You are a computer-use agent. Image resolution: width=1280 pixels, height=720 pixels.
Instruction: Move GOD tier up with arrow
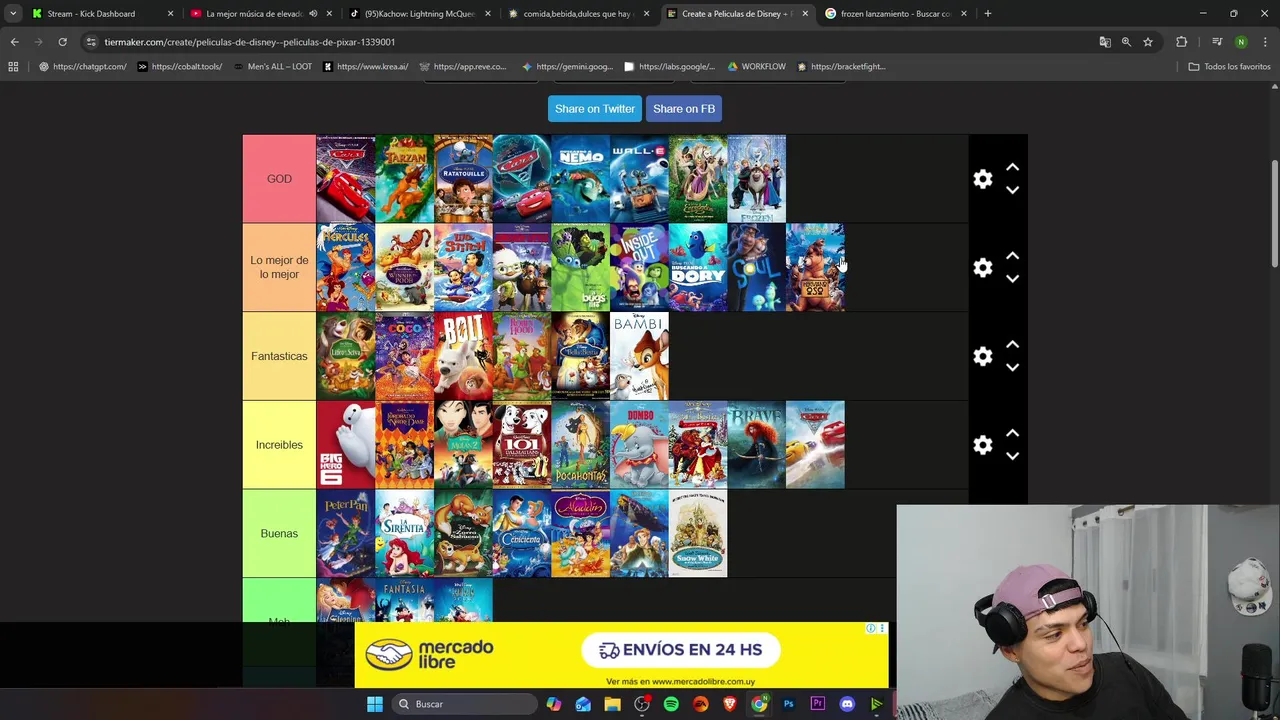[1012, 167]
